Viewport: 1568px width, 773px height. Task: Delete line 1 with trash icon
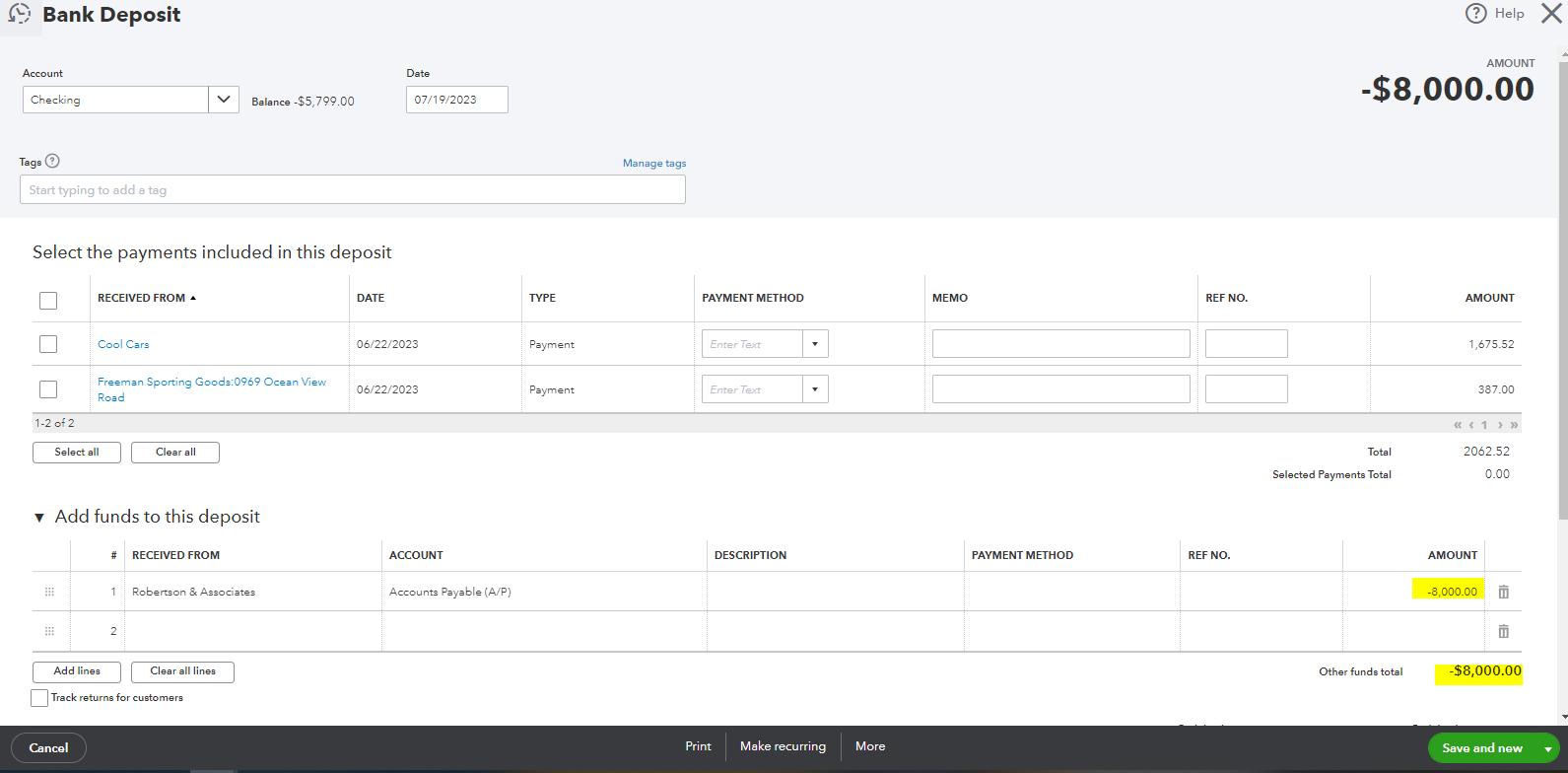[1503, 592]
